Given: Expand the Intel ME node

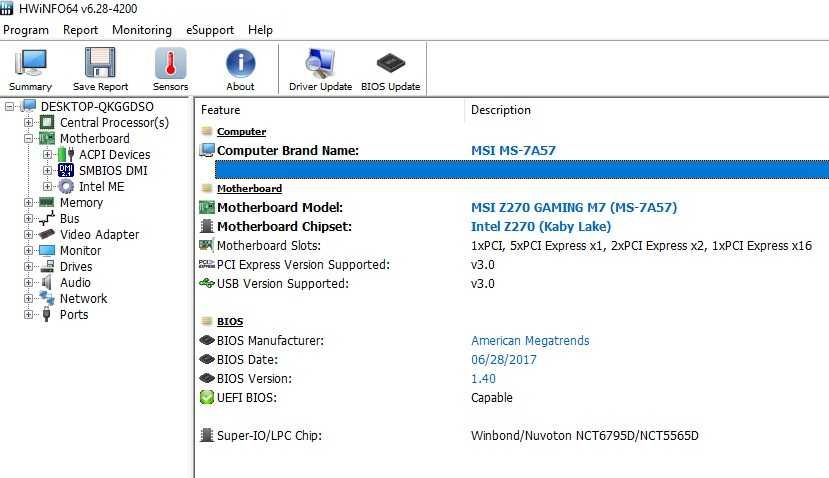Looking at the screenshot, I should coord(48,186).
